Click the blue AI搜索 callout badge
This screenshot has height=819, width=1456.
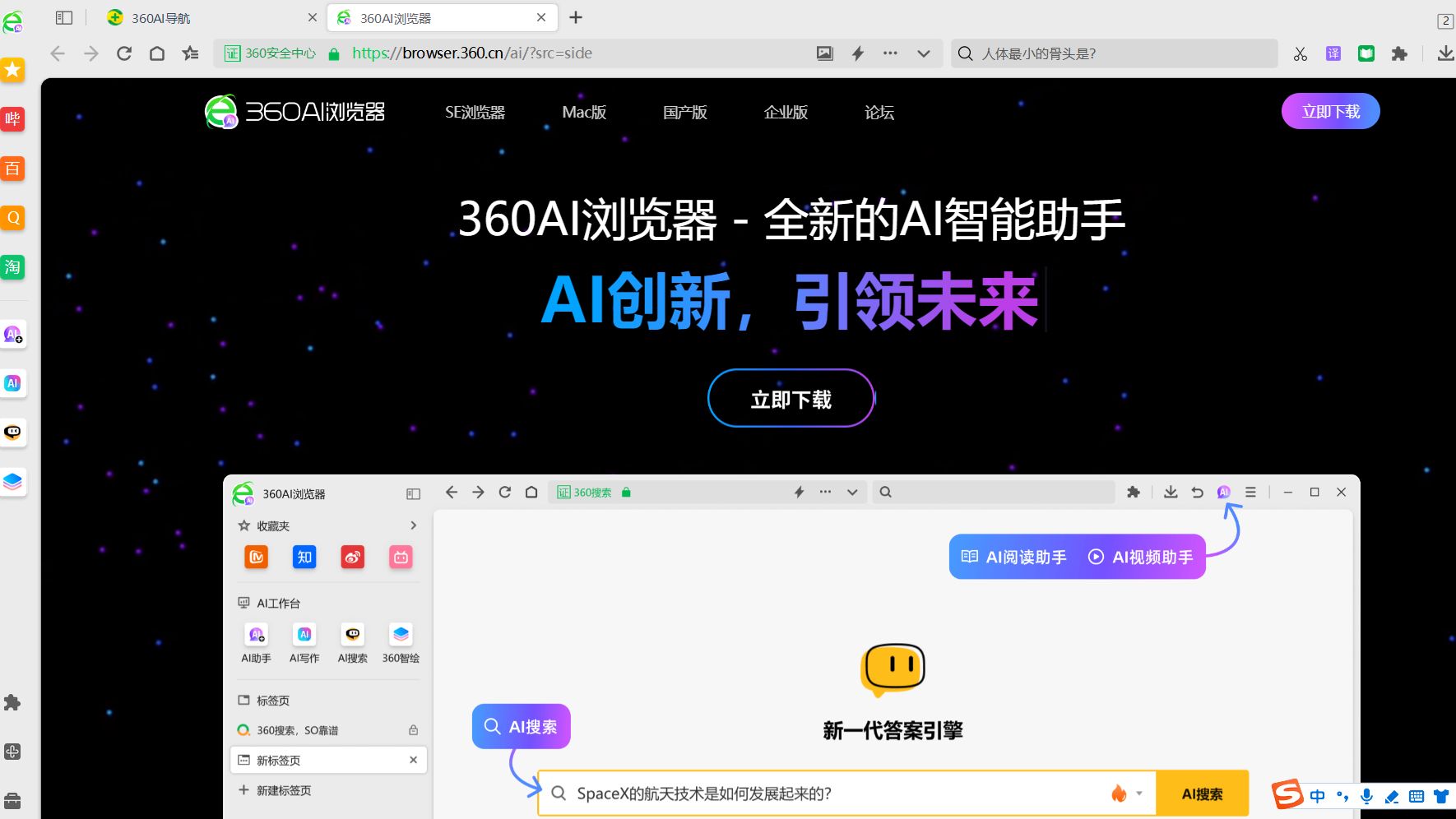521,726
